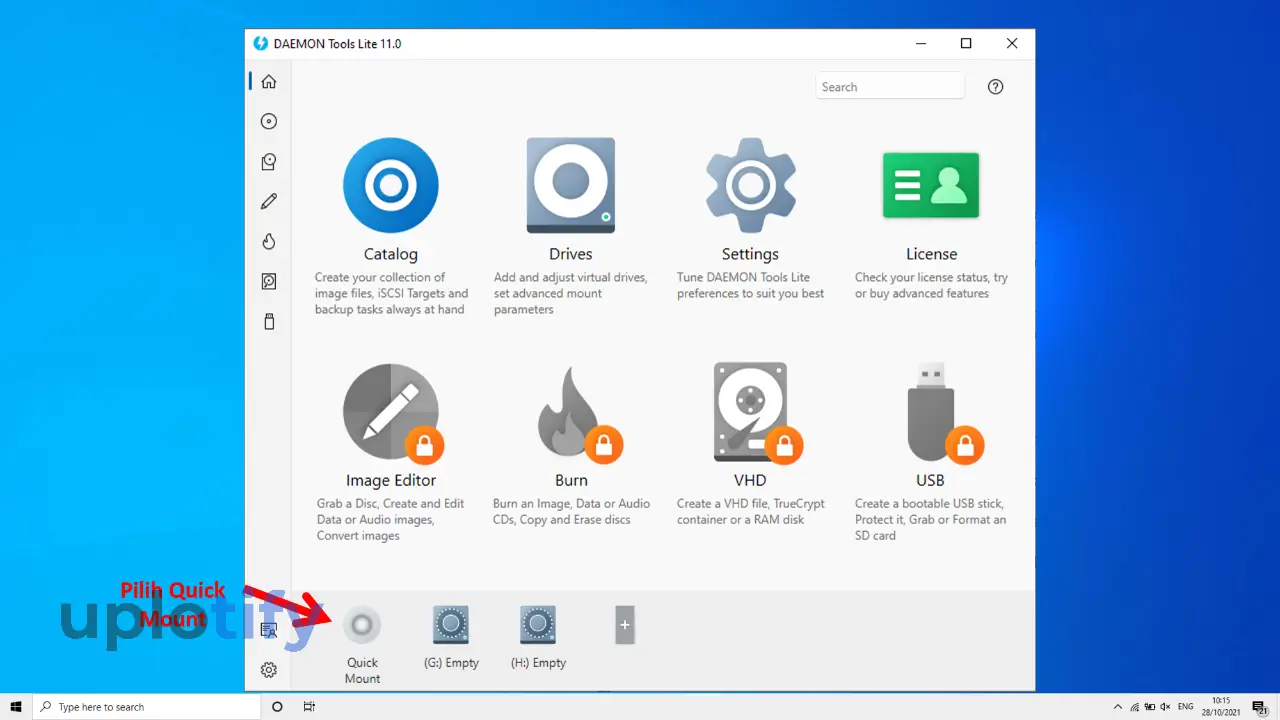Click the Catalog description text
The width and height of the screenshot is (1280, 720).
[x=391, y=293]
